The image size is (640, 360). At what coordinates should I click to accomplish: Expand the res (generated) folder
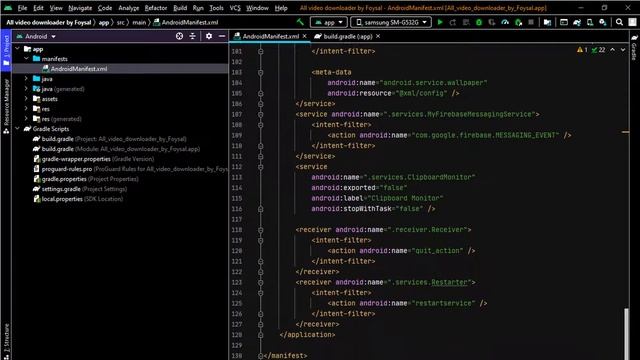(27, 119)
